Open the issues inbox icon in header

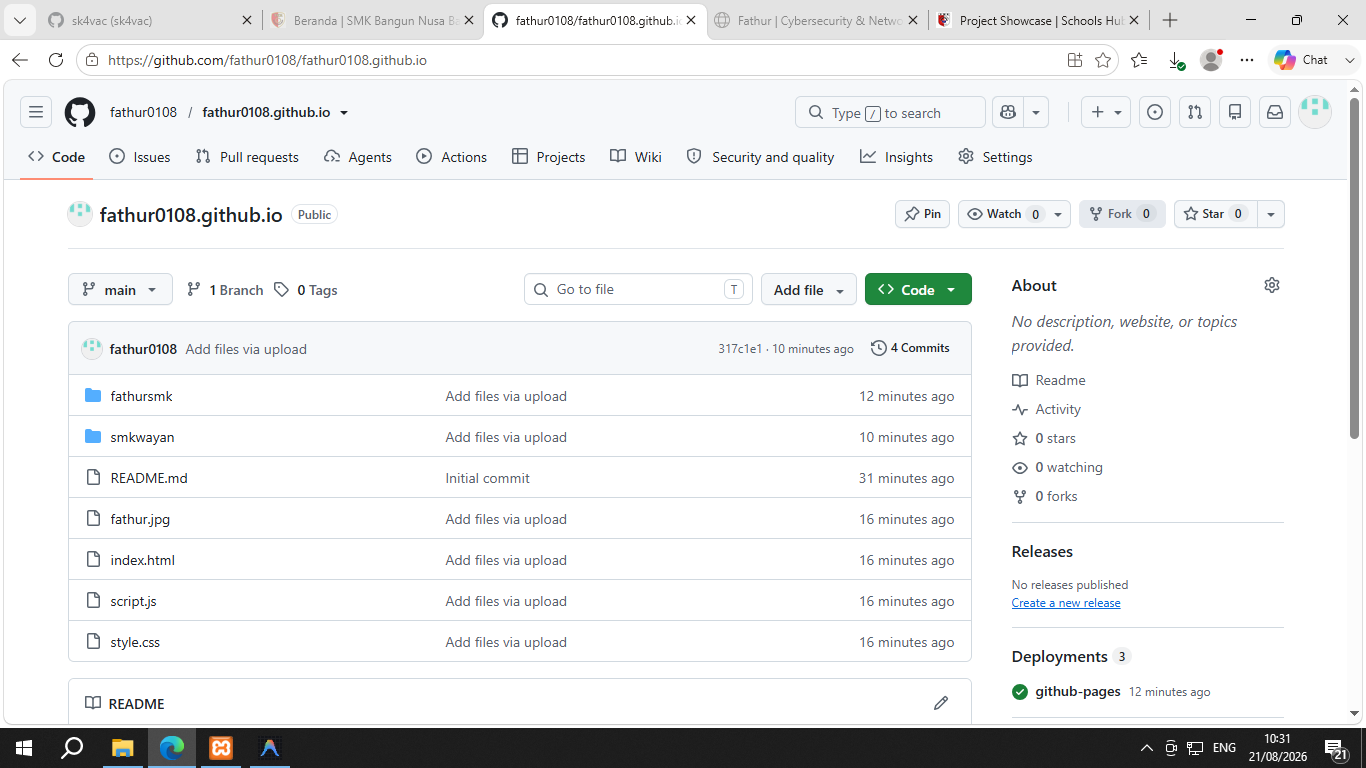tap(1155, 112)
